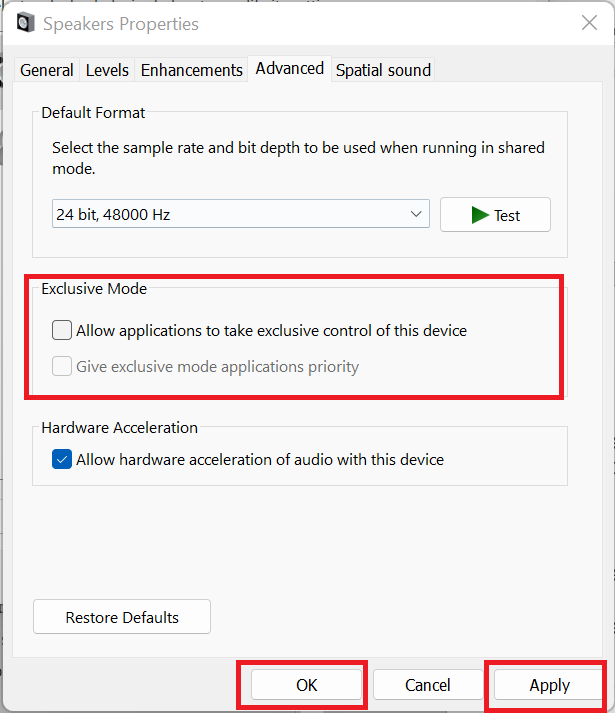
Task: Cancel the dialog changes
Action: (428, 685)
